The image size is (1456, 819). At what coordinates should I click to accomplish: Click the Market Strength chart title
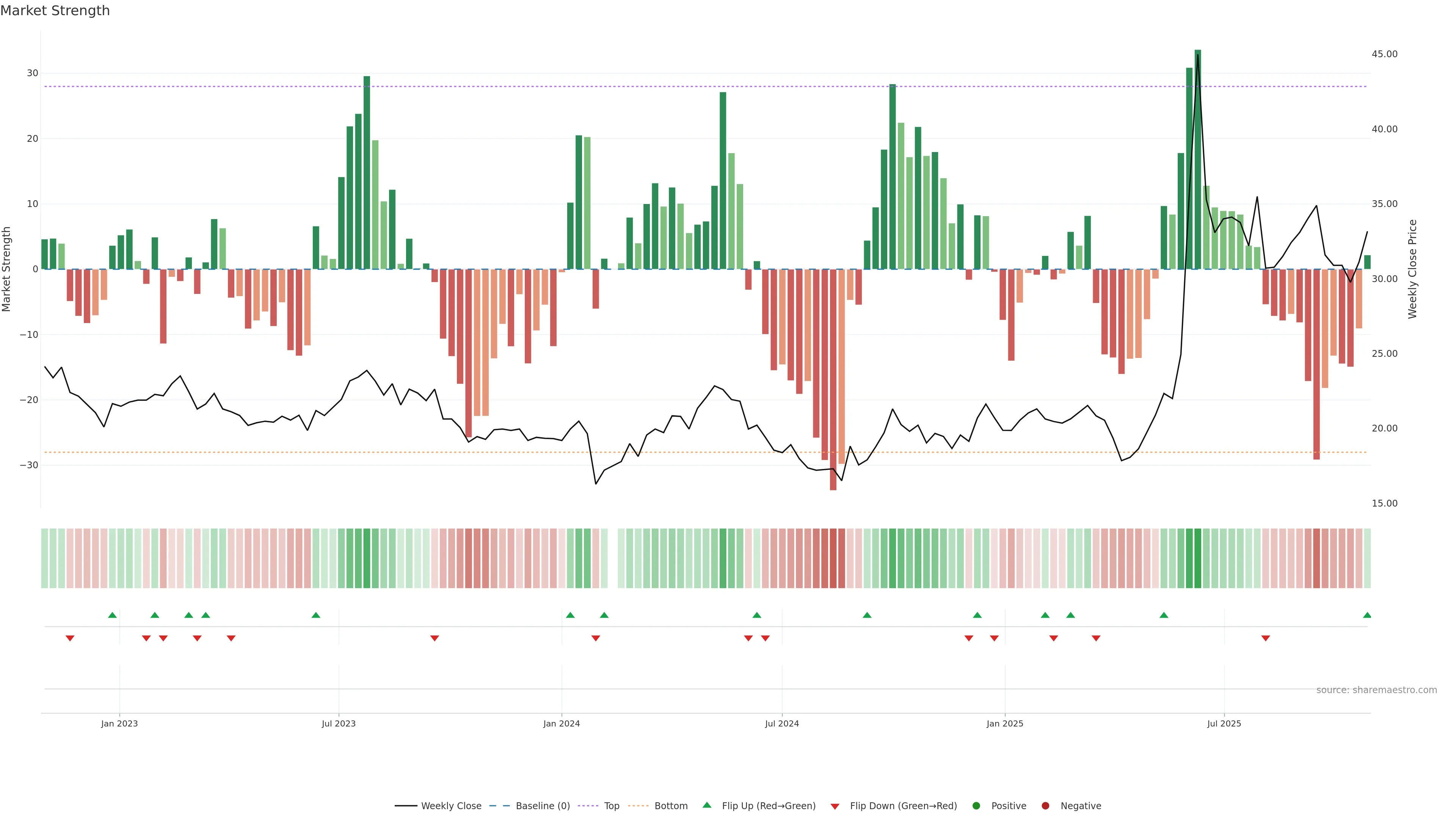55,11
